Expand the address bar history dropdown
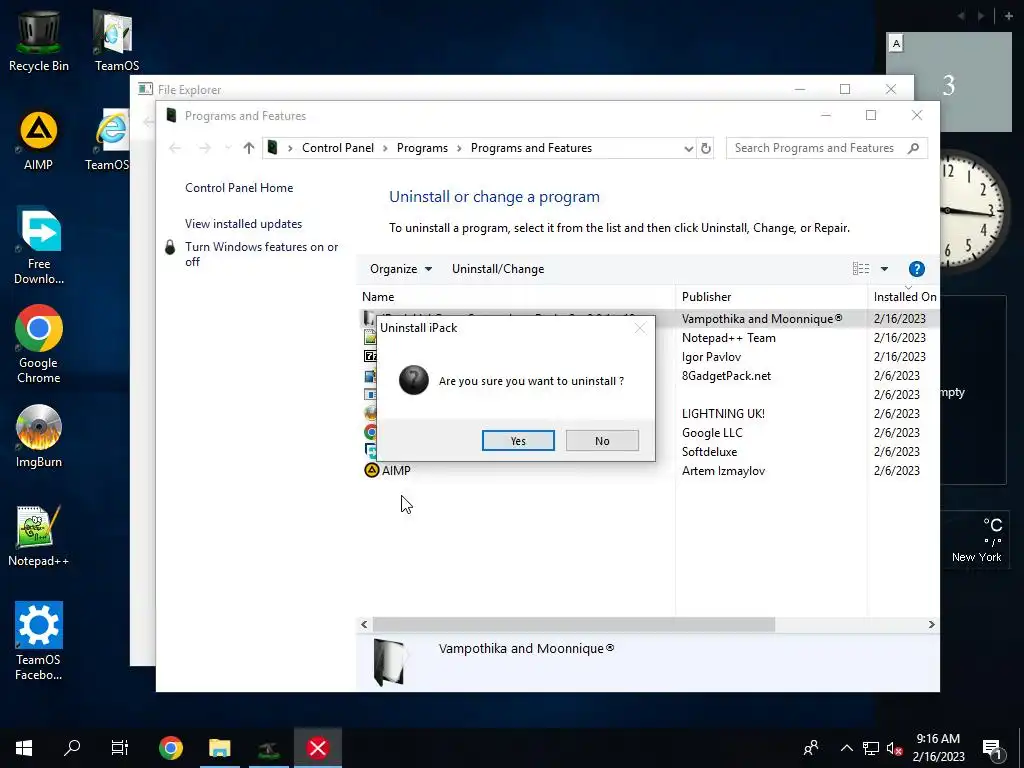Image resolution: width=1024 pixels, height=768 pixels. point(688,148)
